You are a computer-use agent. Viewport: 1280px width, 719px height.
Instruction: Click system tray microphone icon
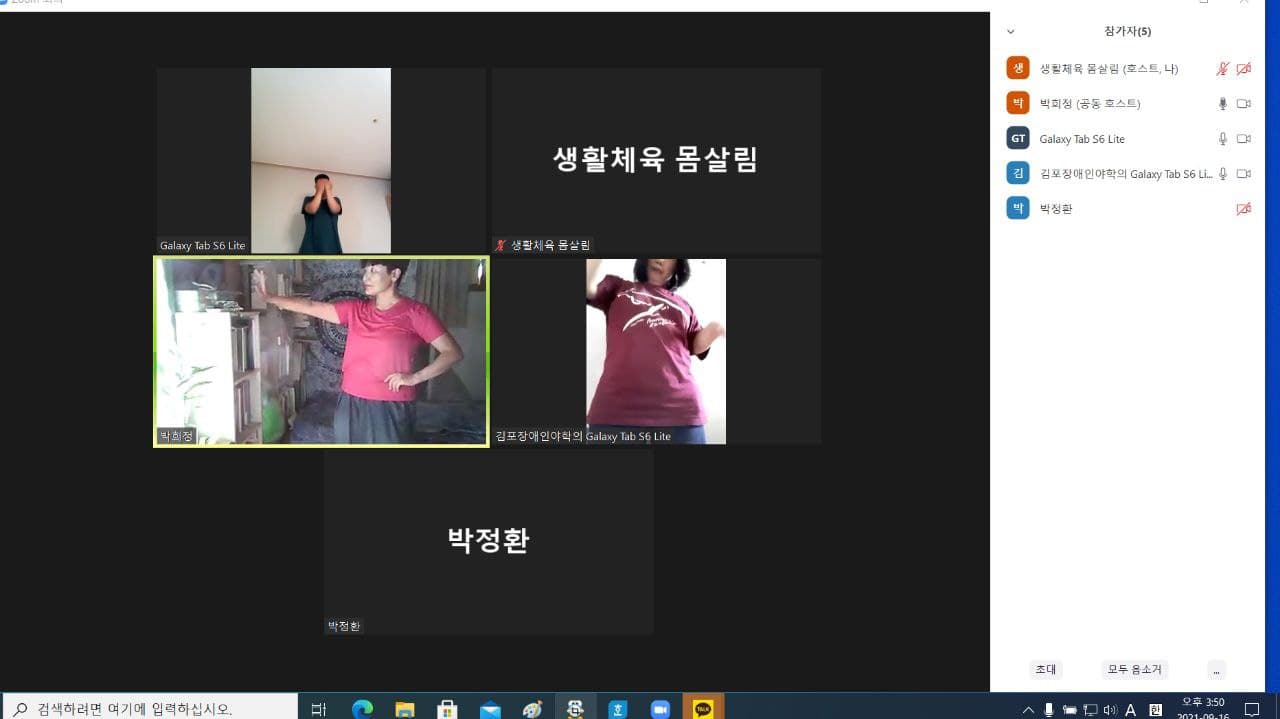pos(1048,710)
